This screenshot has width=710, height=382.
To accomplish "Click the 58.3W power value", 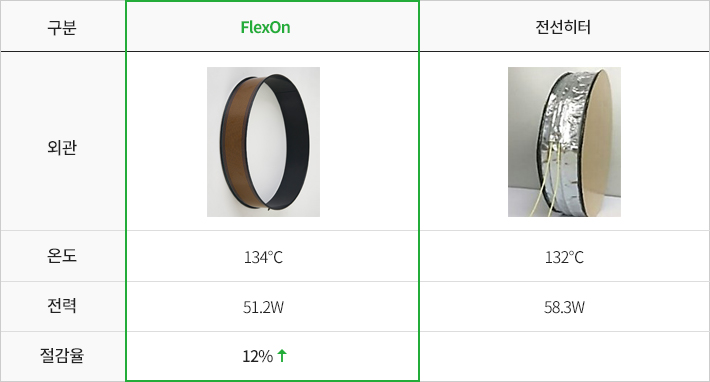I will 564,307.
